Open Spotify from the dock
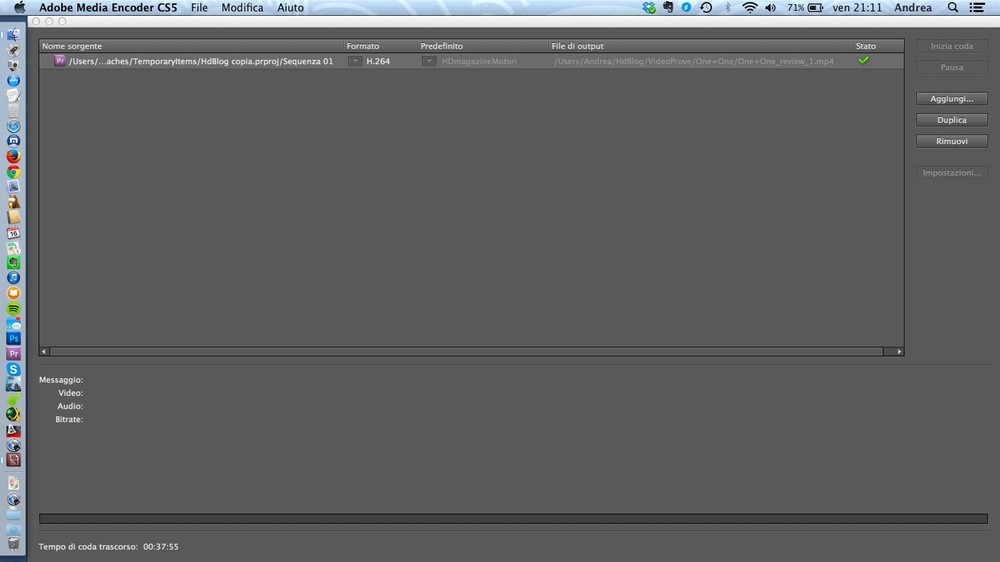Viewport: 1000px width, 562px height. coord(14,310)
